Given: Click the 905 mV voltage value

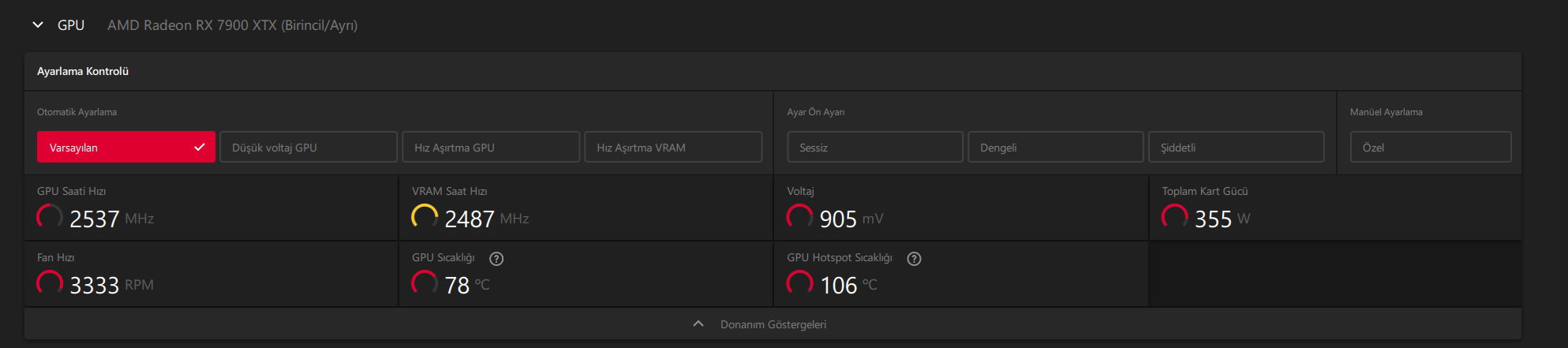Looking at the screenshot, I should [851, 219].
